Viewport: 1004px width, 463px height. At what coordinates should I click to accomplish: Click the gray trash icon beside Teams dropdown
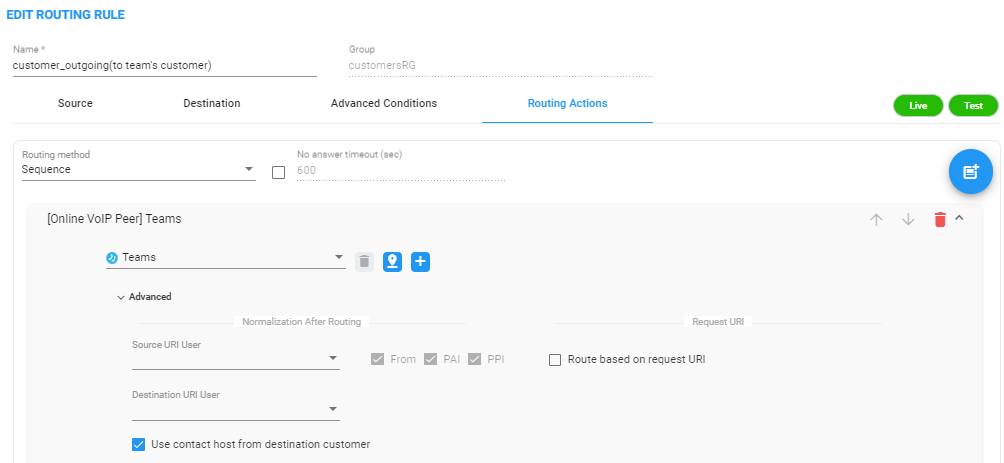click(x=364, y=261)
